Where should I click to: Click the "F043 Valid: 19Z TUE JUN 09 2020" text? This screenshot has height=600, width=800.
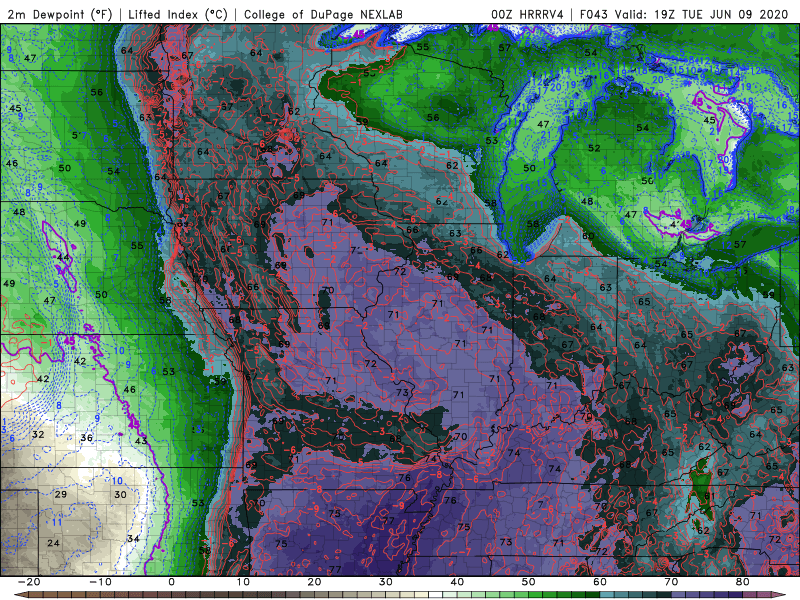[684, 14]
